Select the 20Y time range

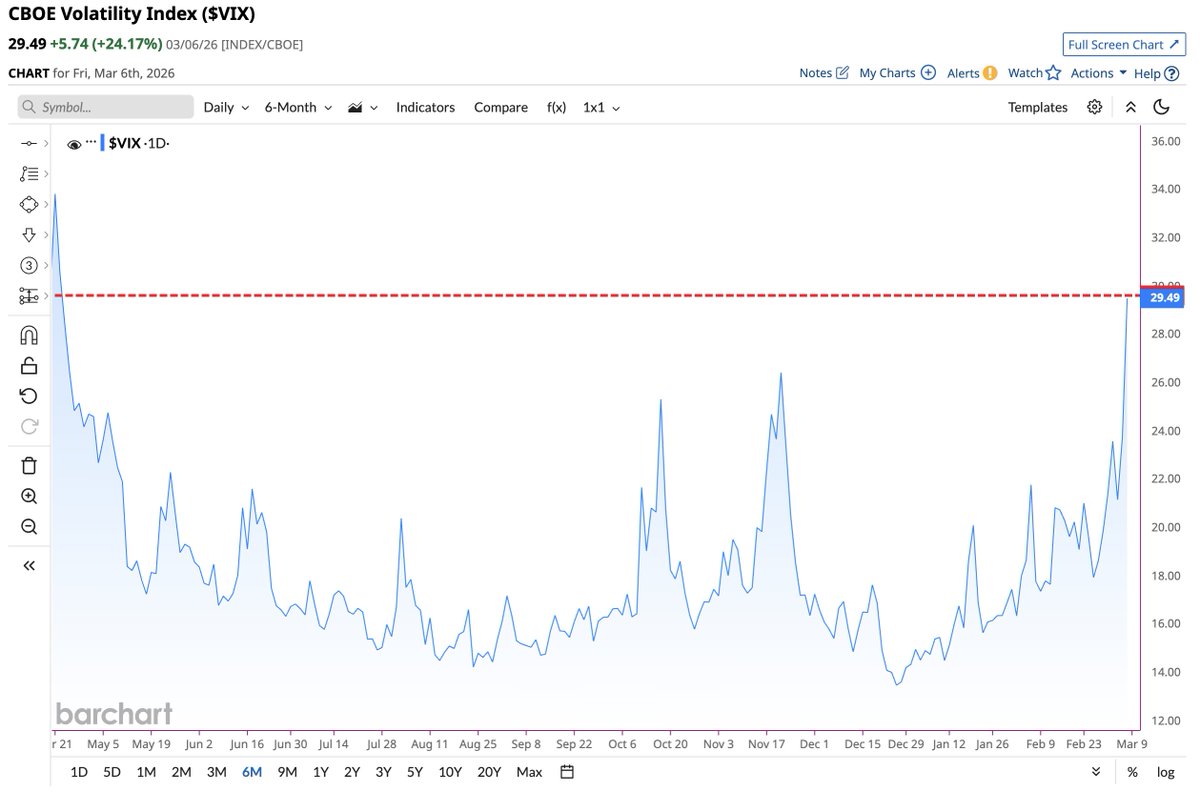pos(489,771)
